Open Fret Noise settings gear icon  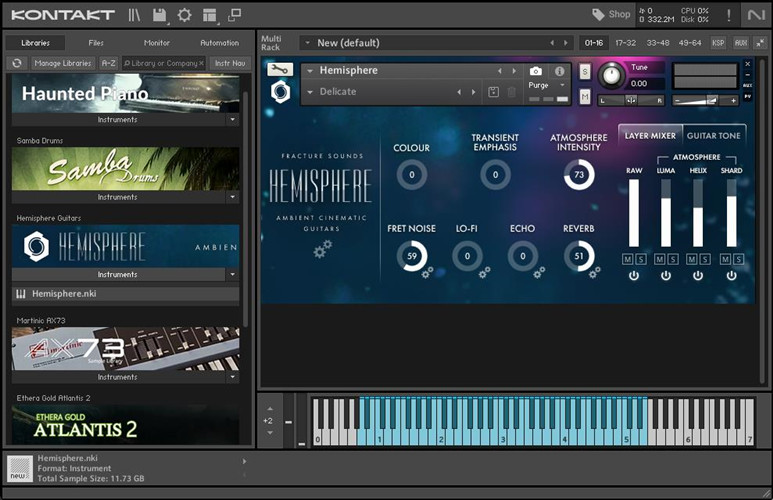(x=427, y=271)
